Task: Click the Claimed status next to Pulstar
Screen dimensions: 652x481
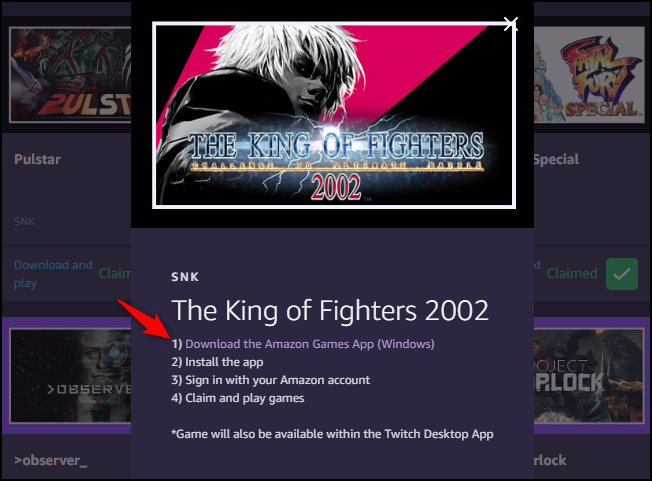Action: [x=115, y=274]
